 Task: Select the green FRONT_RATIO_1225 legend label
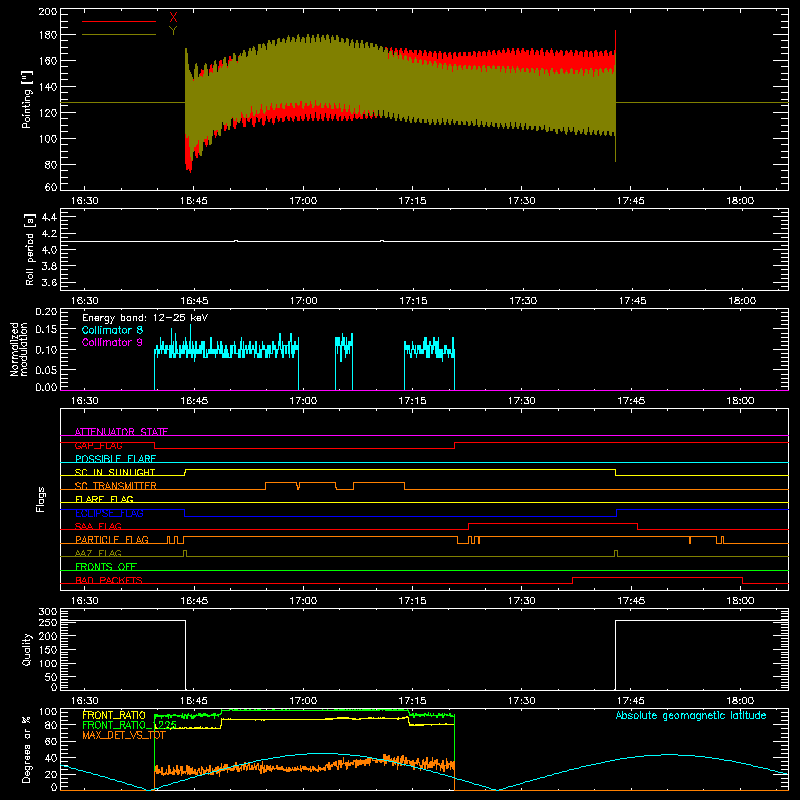click(x=129, y=725)
